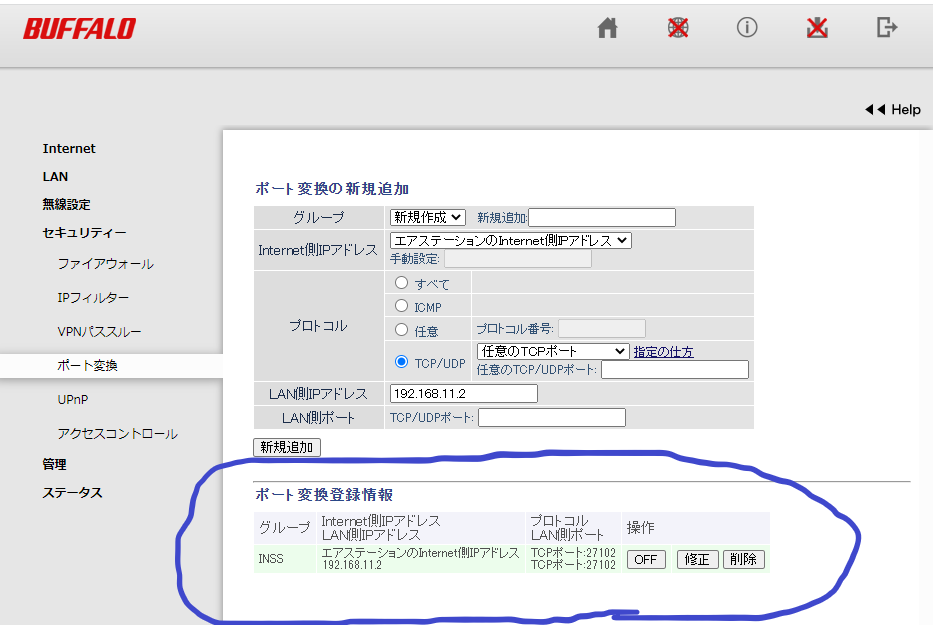Open the Internet menu
Image resolution: width=933 pixels, height=625 pixels.
tap(69, 149)
